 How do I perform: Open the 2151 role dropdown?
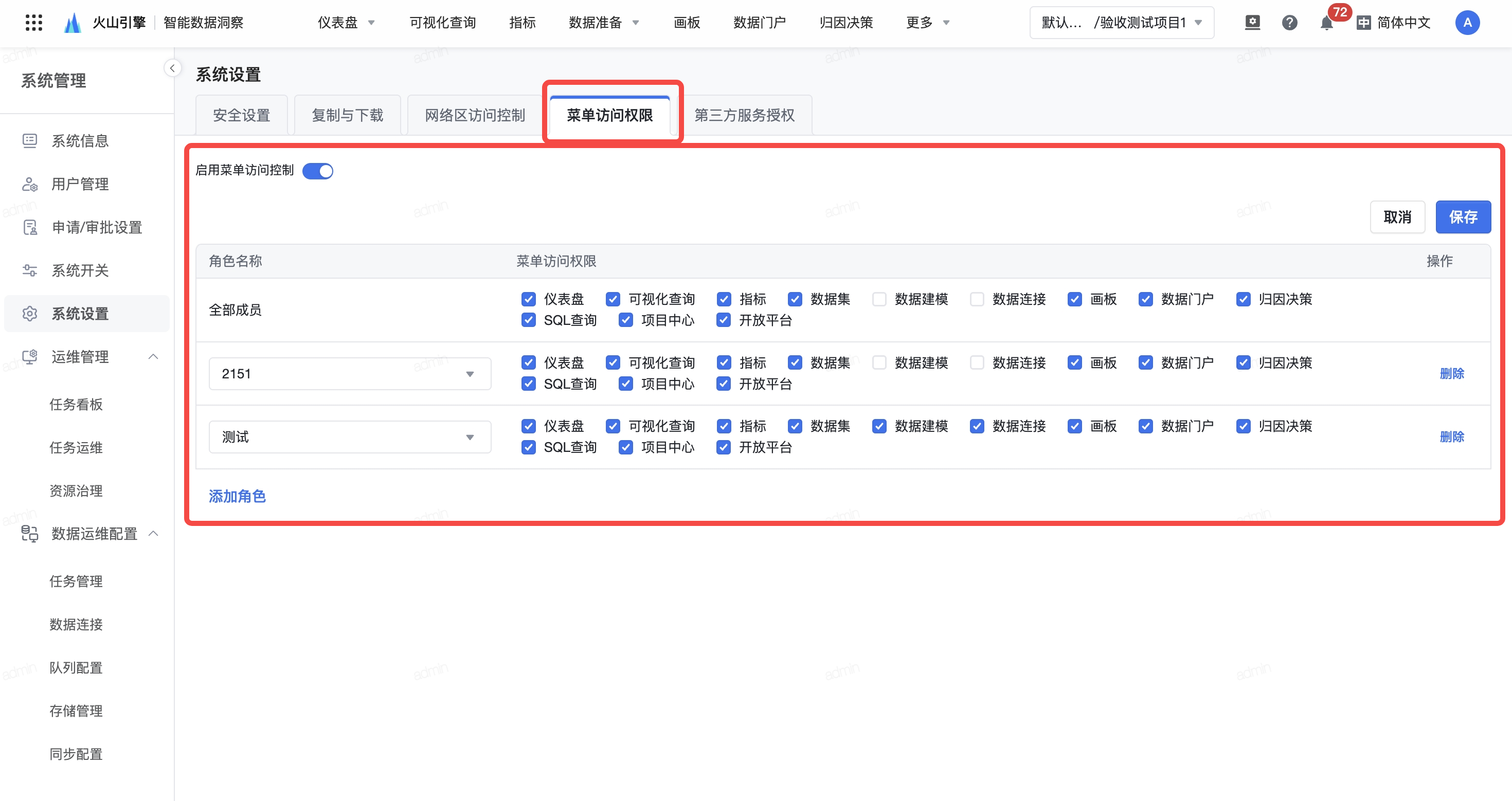pyautogui.click(x=350, y=374)
